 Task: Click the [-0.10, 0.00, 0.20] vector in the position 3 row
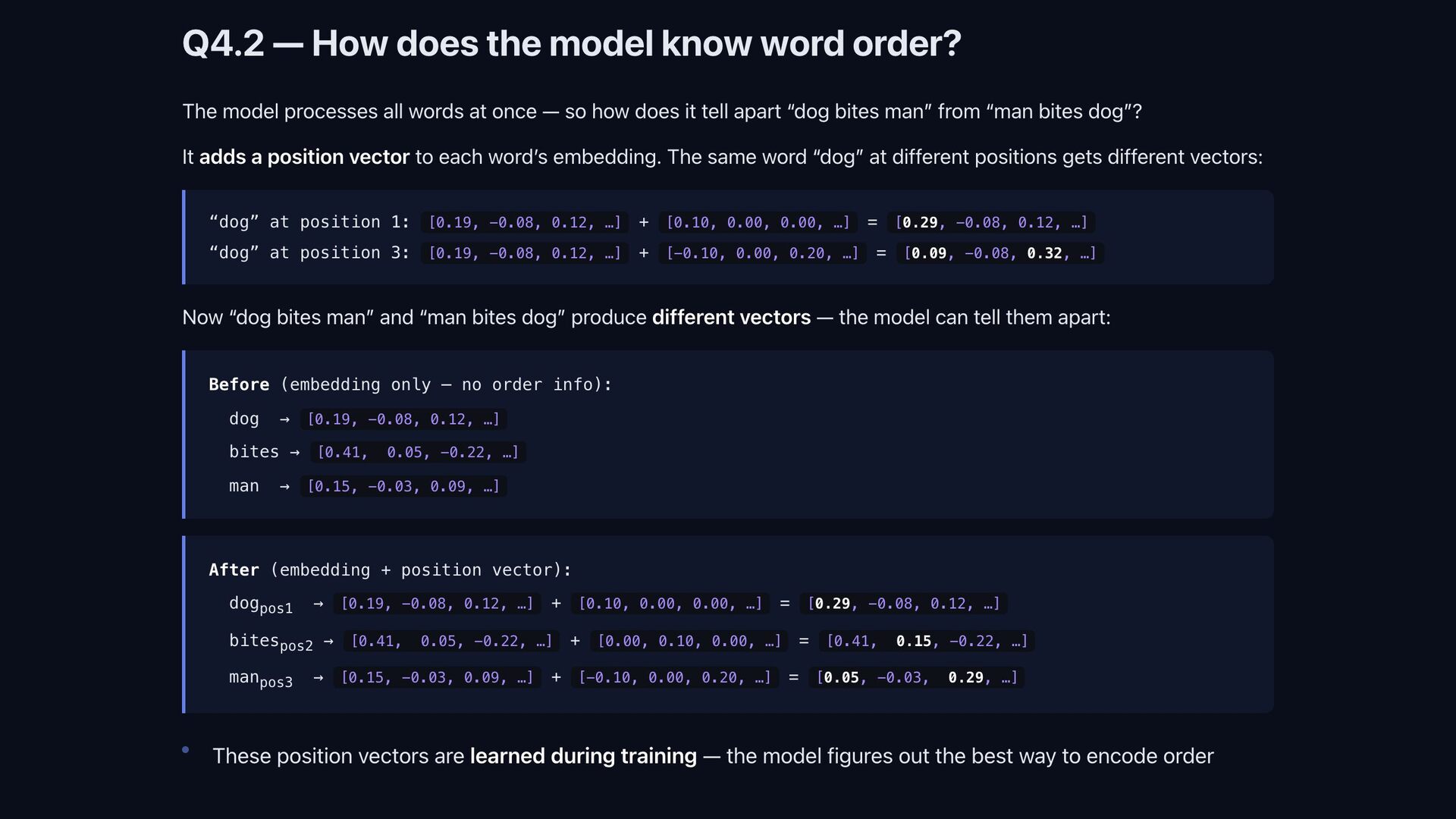pos(762,253)
